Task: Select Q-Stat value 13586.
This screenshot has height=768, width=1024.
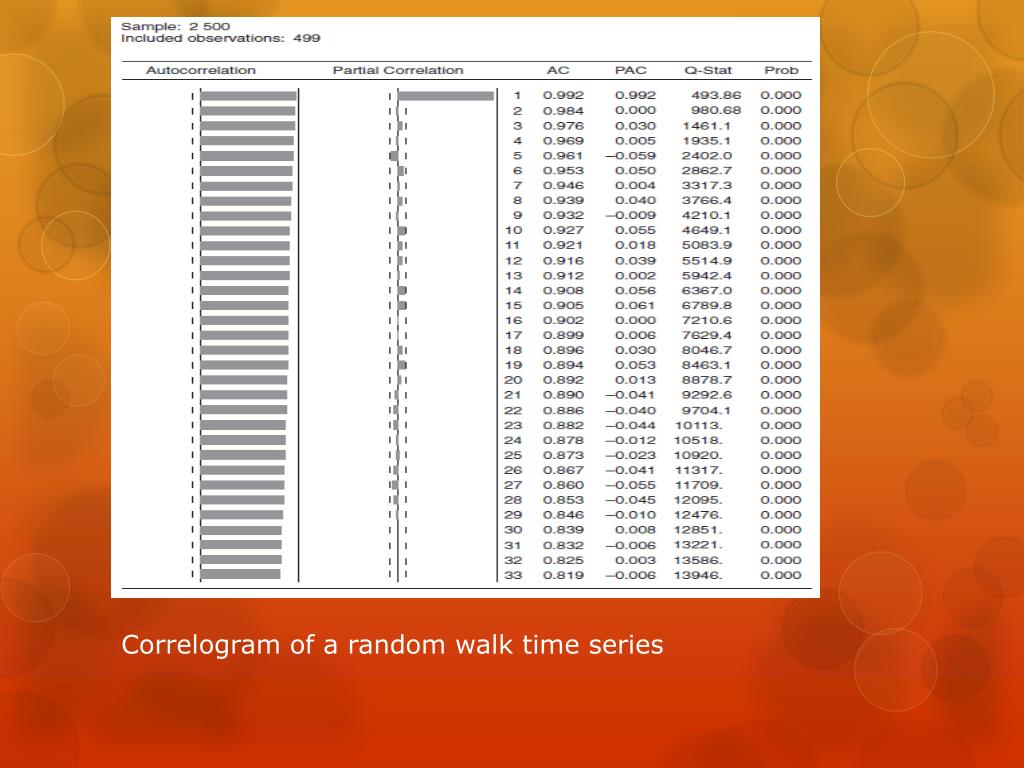Action: click(x=698, y=560)
